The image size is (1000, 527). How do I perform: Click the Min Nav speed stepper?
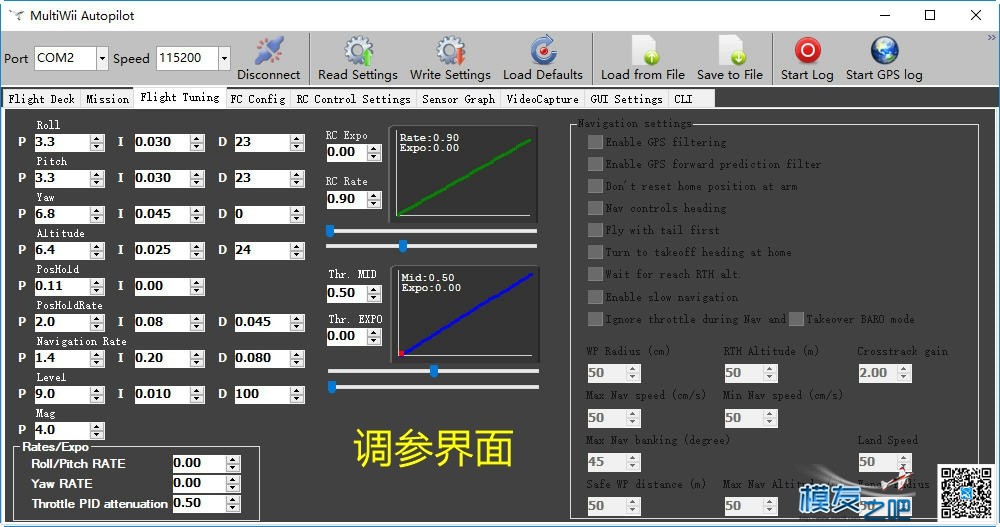tap(770, 417)
